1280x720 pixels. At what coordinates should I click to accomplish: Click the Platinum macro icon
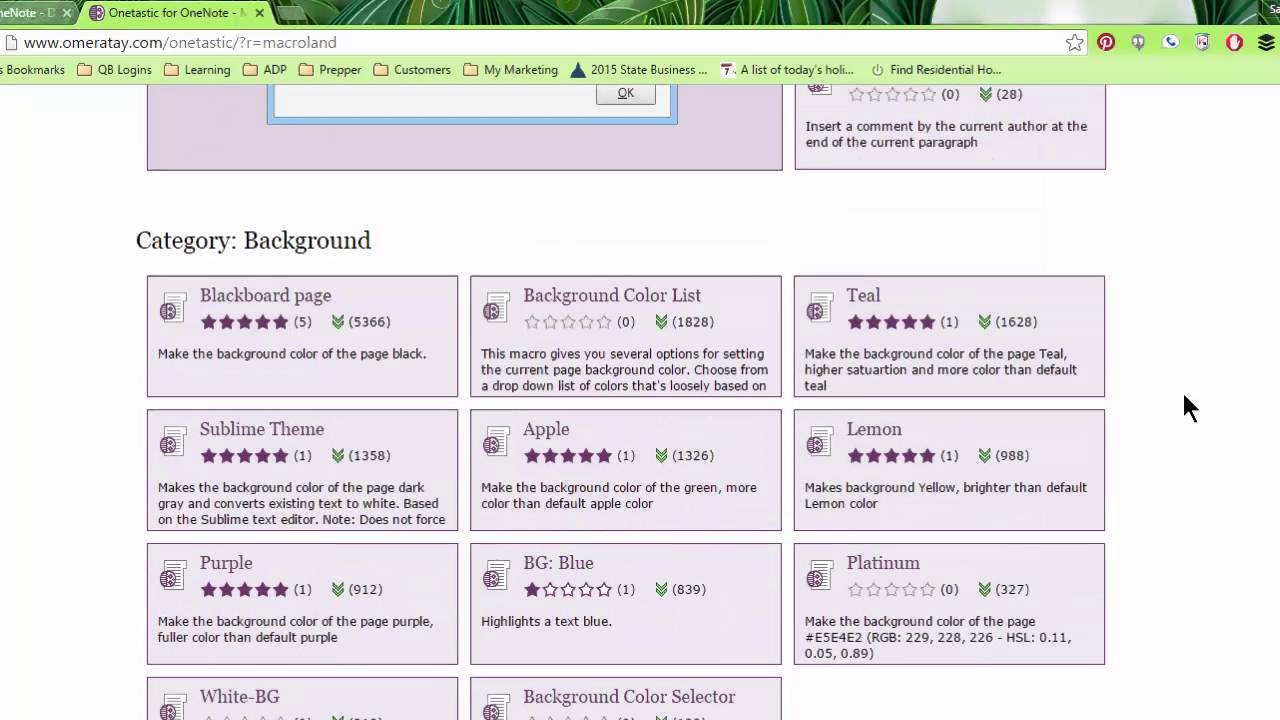[x=820, y=576]
